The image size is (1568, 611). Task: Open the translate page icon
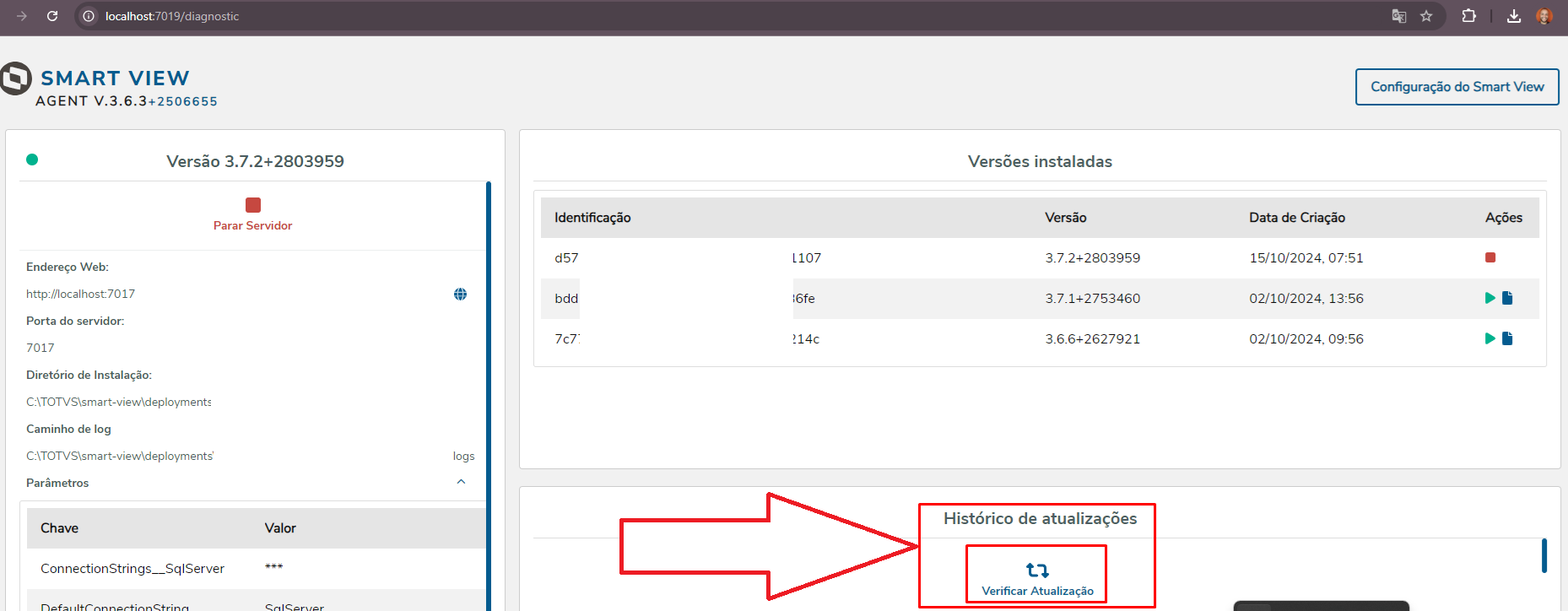[1399, 16]
